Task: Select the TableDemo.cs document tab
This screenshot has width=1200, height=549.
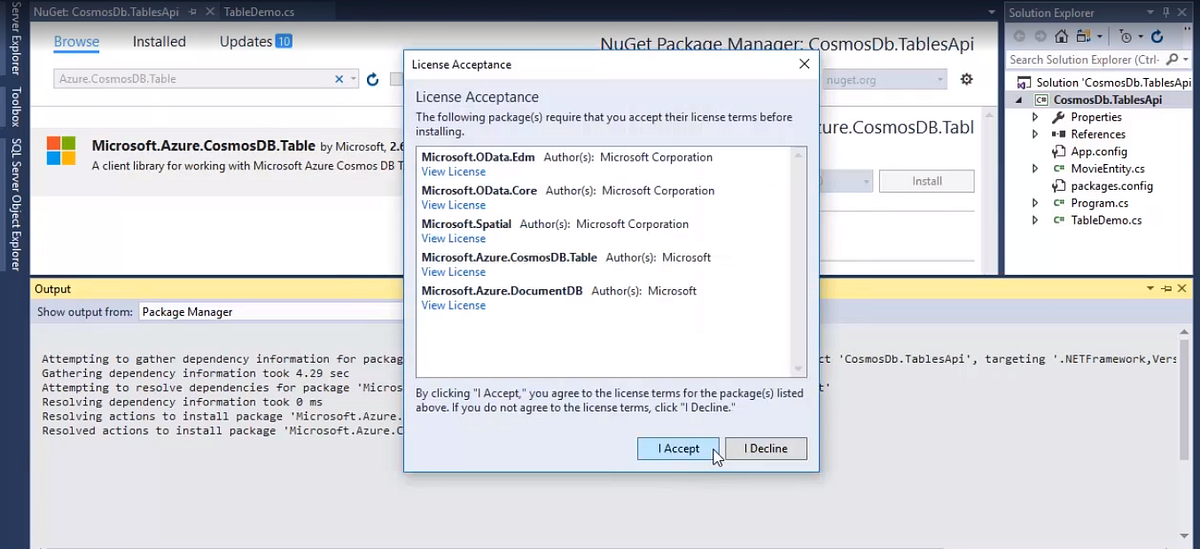Action: point(257,10)
